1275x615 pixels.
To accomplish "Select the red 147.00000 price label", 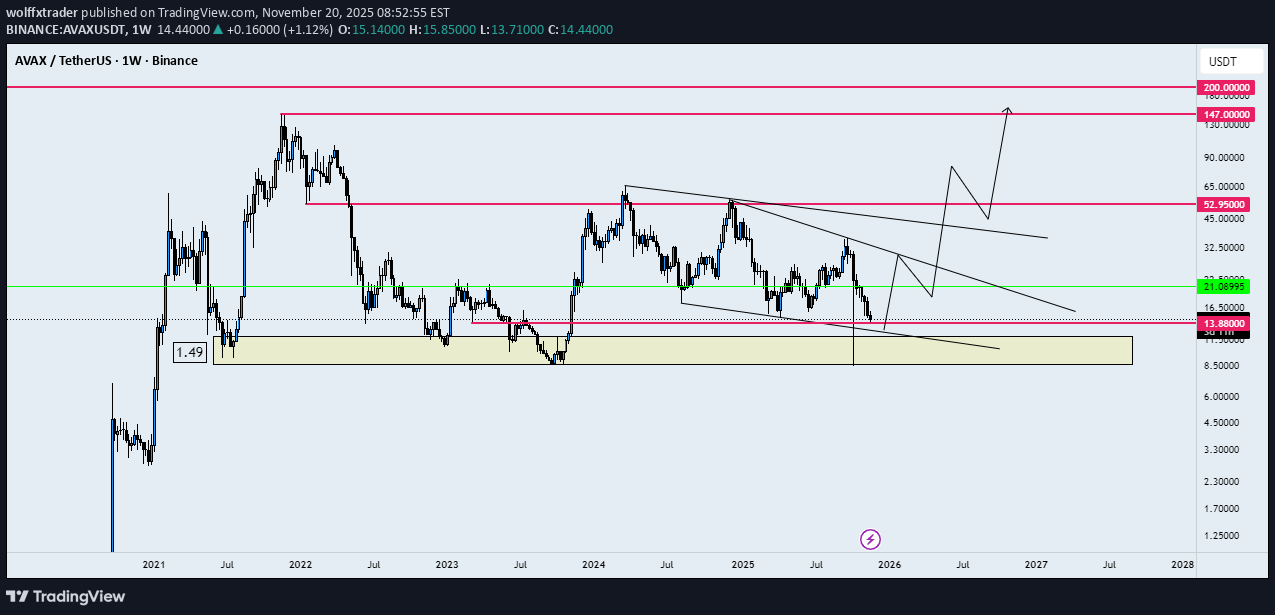I will coord(1226,114).
